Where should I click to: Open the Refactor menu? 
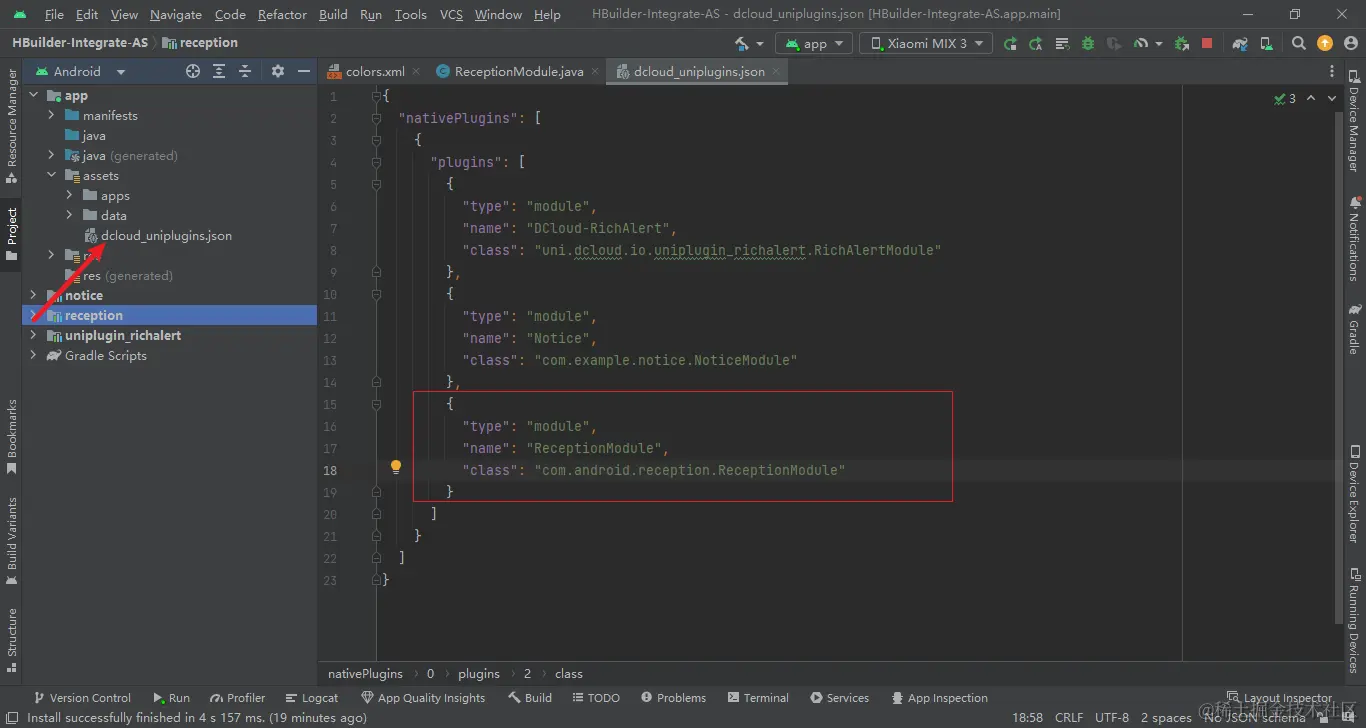(x=282, y=14)
